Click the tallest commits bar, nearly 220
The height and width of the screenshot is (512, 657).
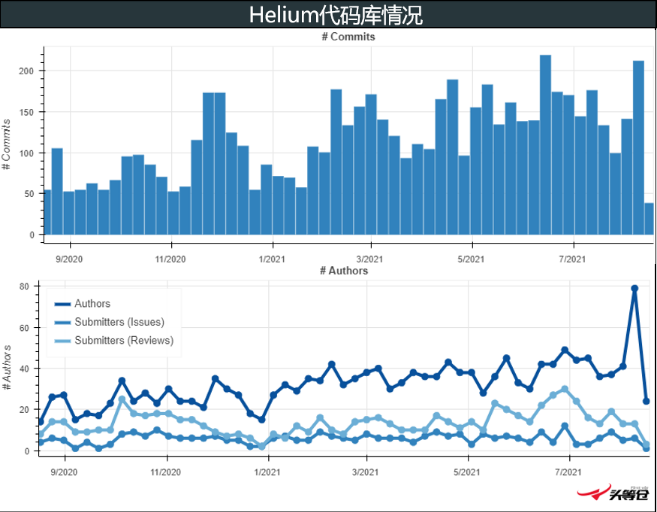tap(546, 145)
